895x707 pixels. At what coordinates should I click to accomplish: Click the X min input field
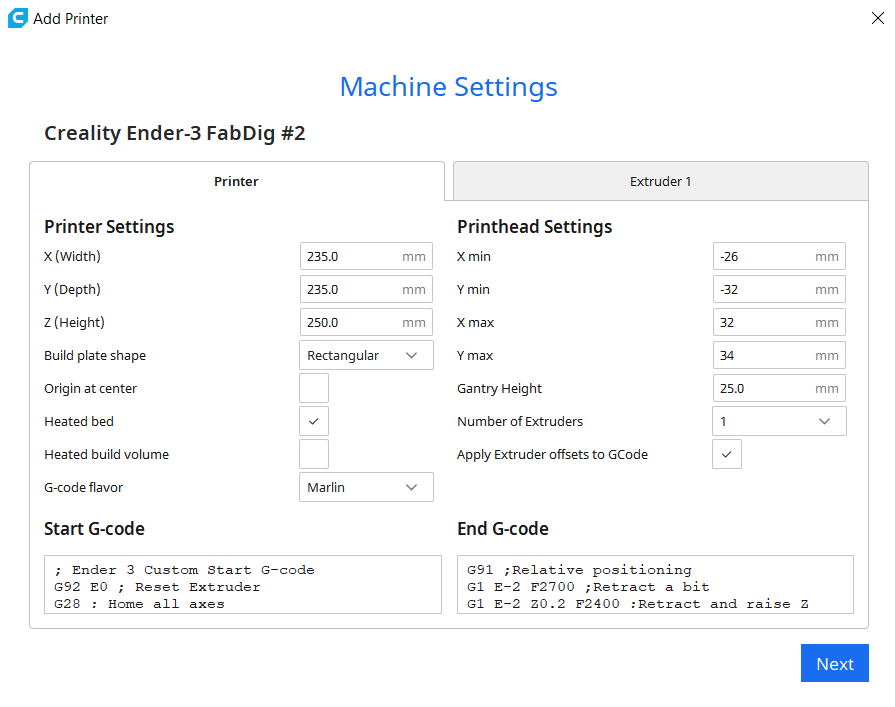[779, 256]
